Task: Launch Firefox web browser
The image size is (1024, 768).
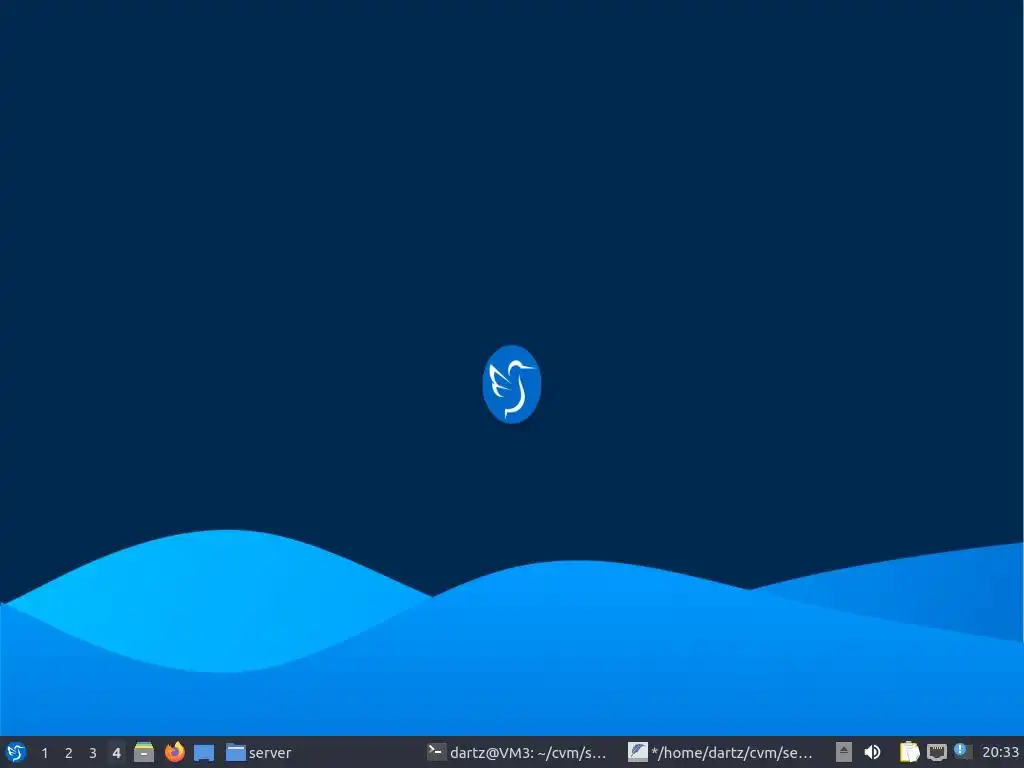Action: [174, 752]
